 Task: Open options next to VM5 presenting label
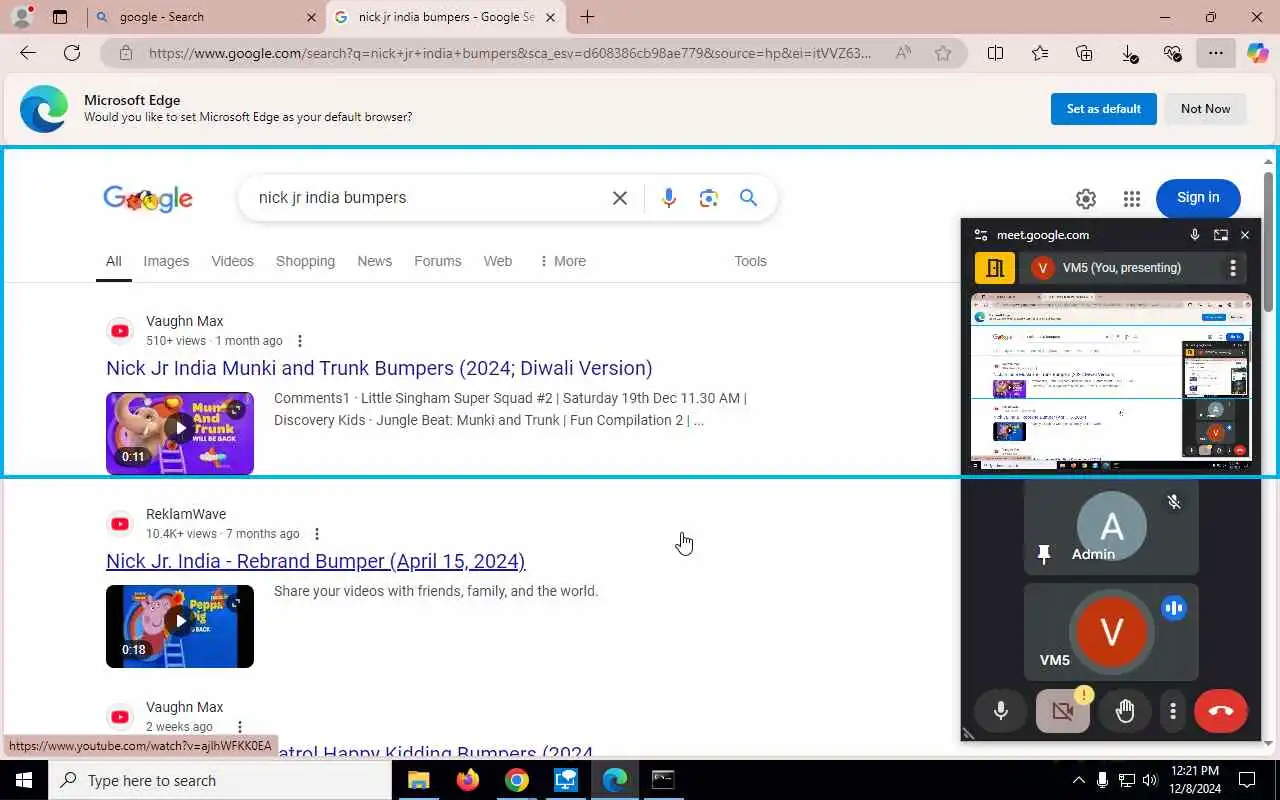click(x=1233, y=268)
